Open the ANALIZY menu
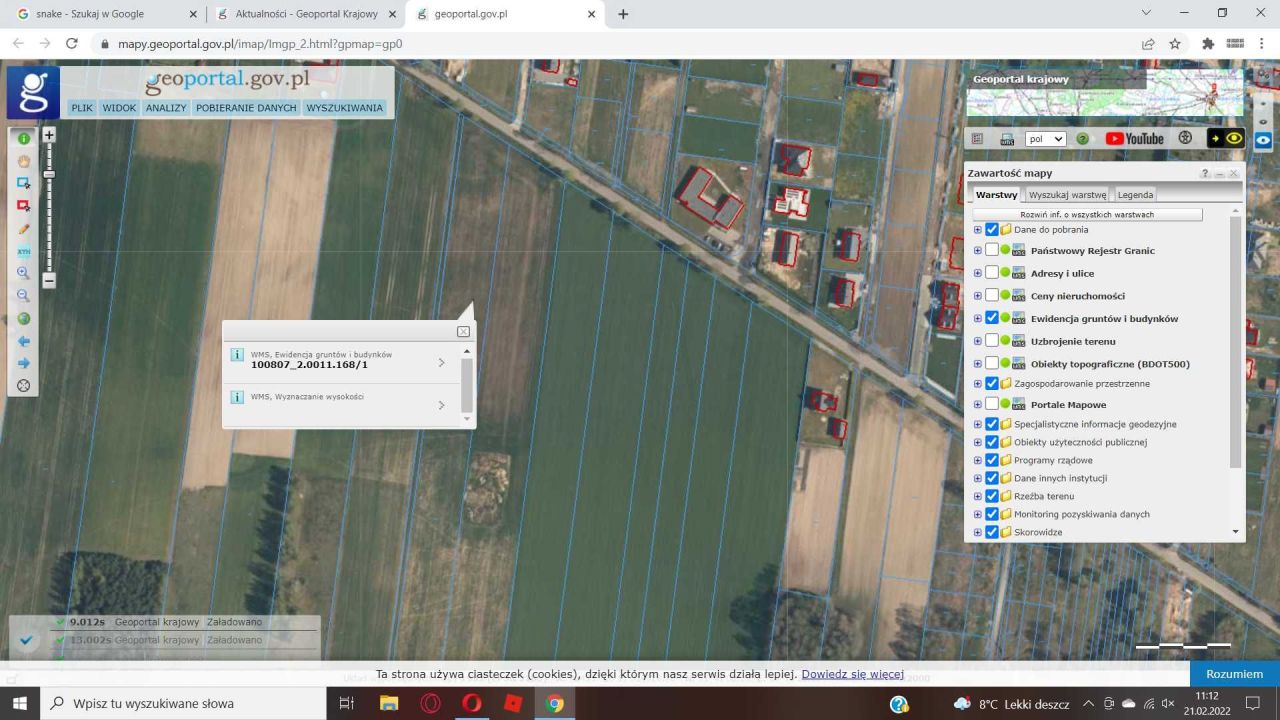This screenshot has height=720, width=1280. tap(166, 108)
